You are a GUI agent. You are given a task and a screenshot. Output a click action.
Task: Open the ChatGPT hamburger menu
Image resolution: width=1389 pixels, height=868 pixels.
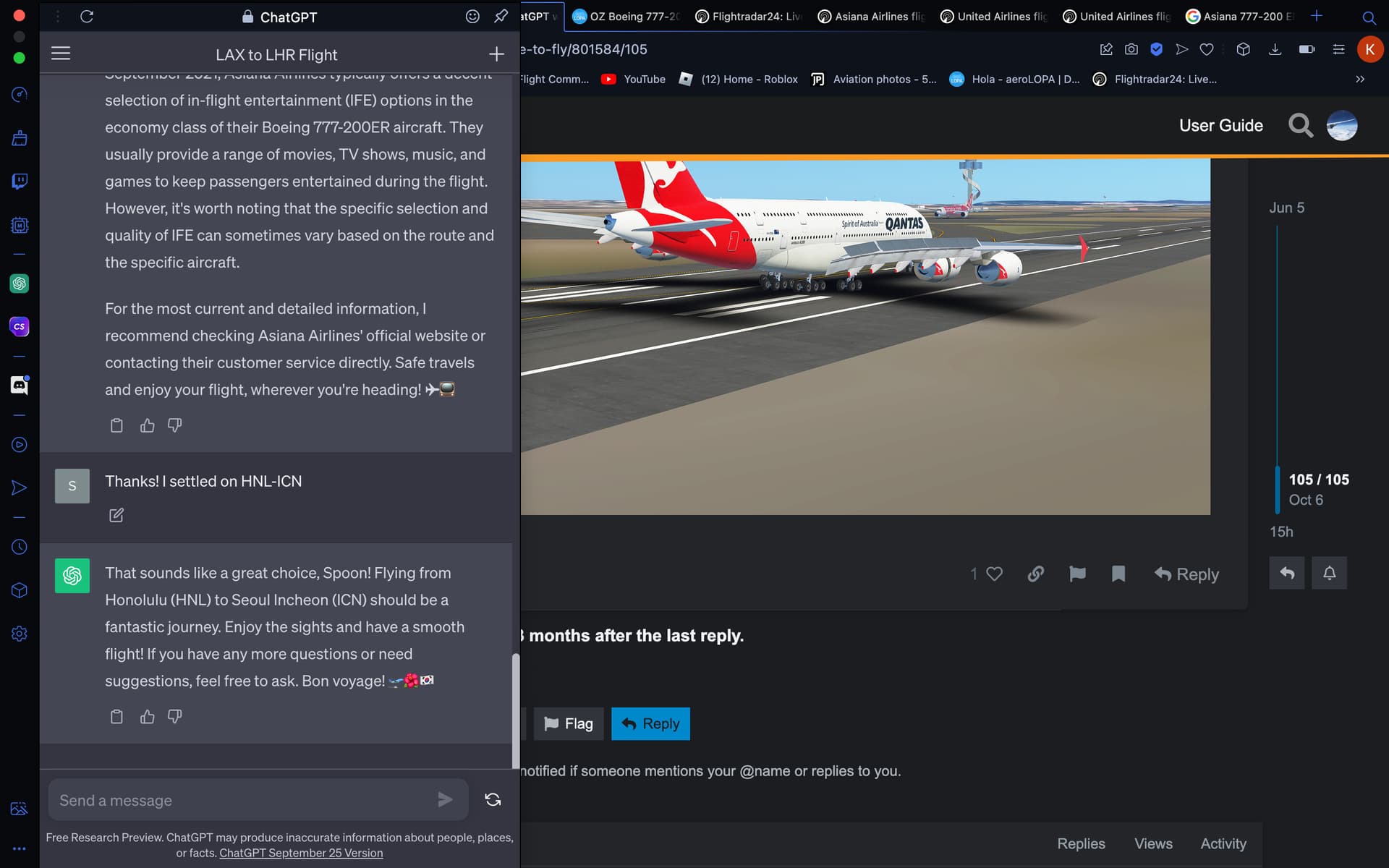(61, 54)
